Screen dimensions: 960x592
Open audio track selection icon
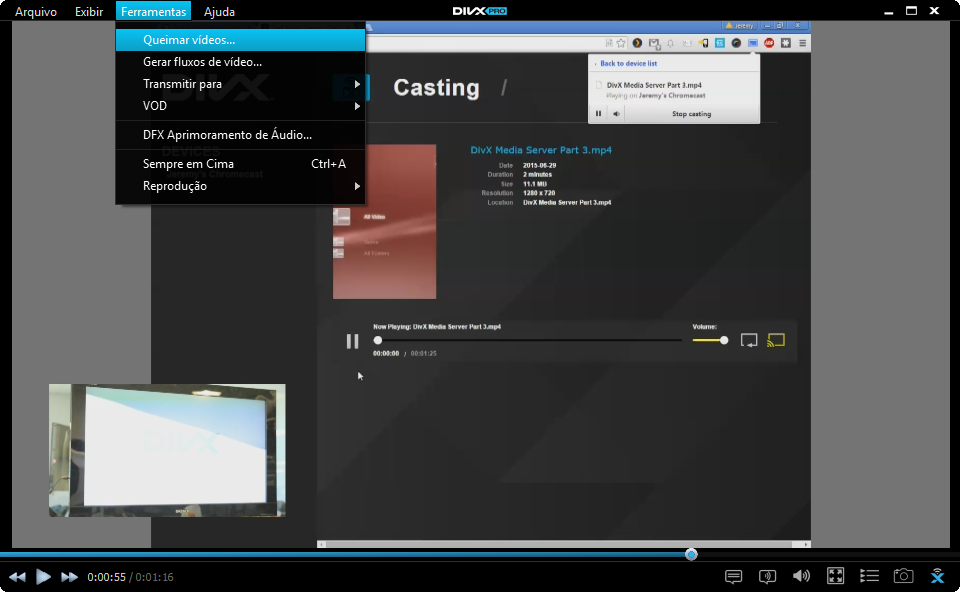pyautogui.click(x=767, y=576)
